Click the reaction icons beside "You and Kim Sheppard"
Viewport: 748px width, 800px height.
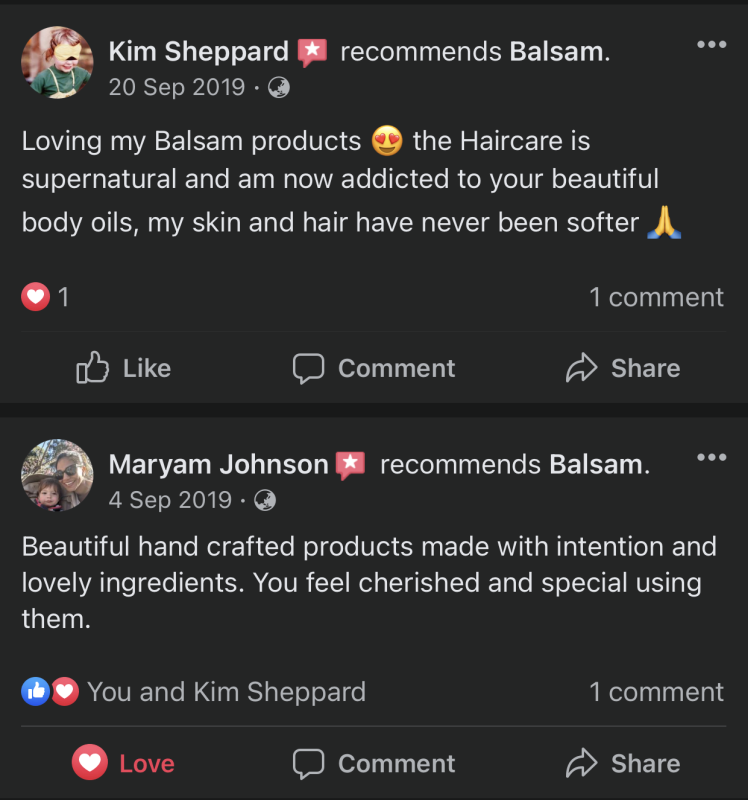[x=50, y=691]
